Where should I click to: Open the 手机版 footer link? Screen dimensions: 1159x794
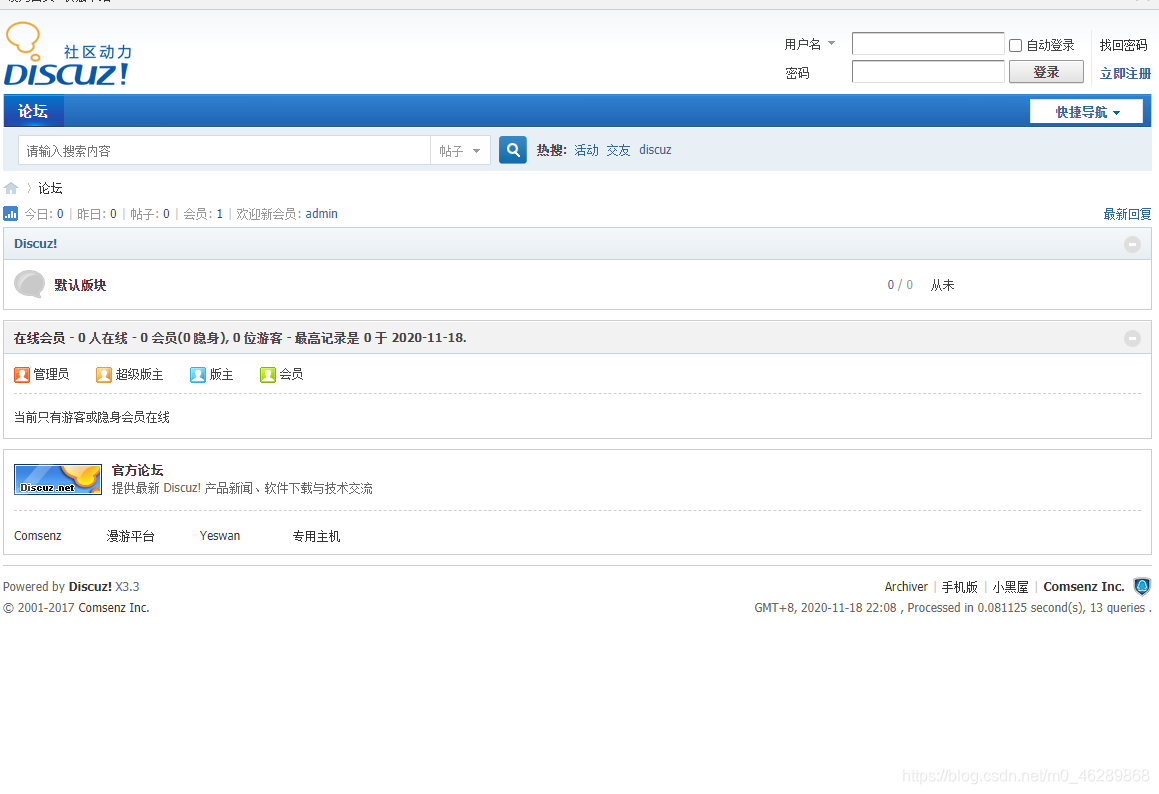959,587
